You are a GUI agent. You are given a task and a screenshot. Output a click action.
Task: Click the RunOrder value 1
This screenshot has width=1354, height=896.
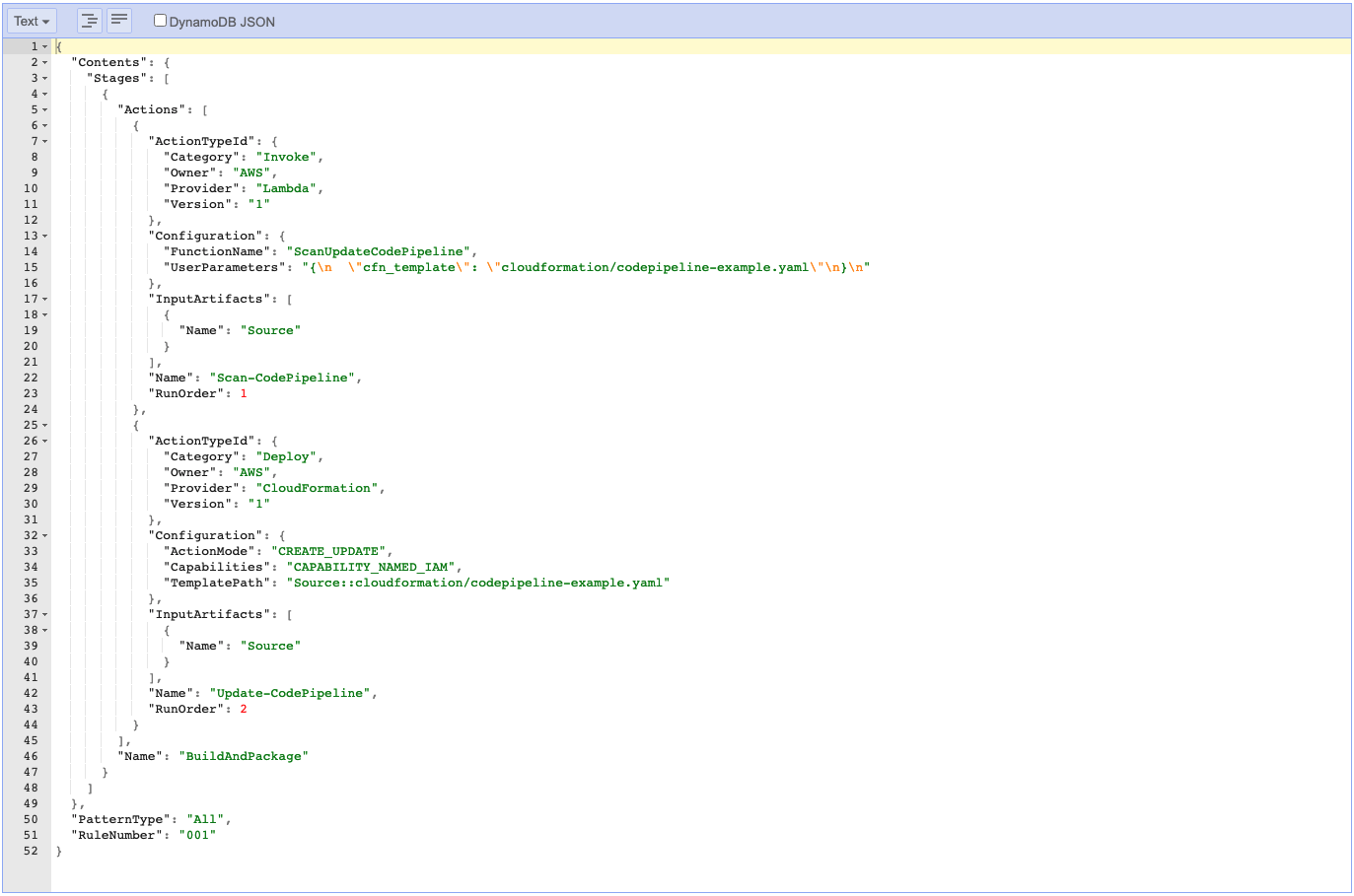pyautogui.click(x=244, y=394)
